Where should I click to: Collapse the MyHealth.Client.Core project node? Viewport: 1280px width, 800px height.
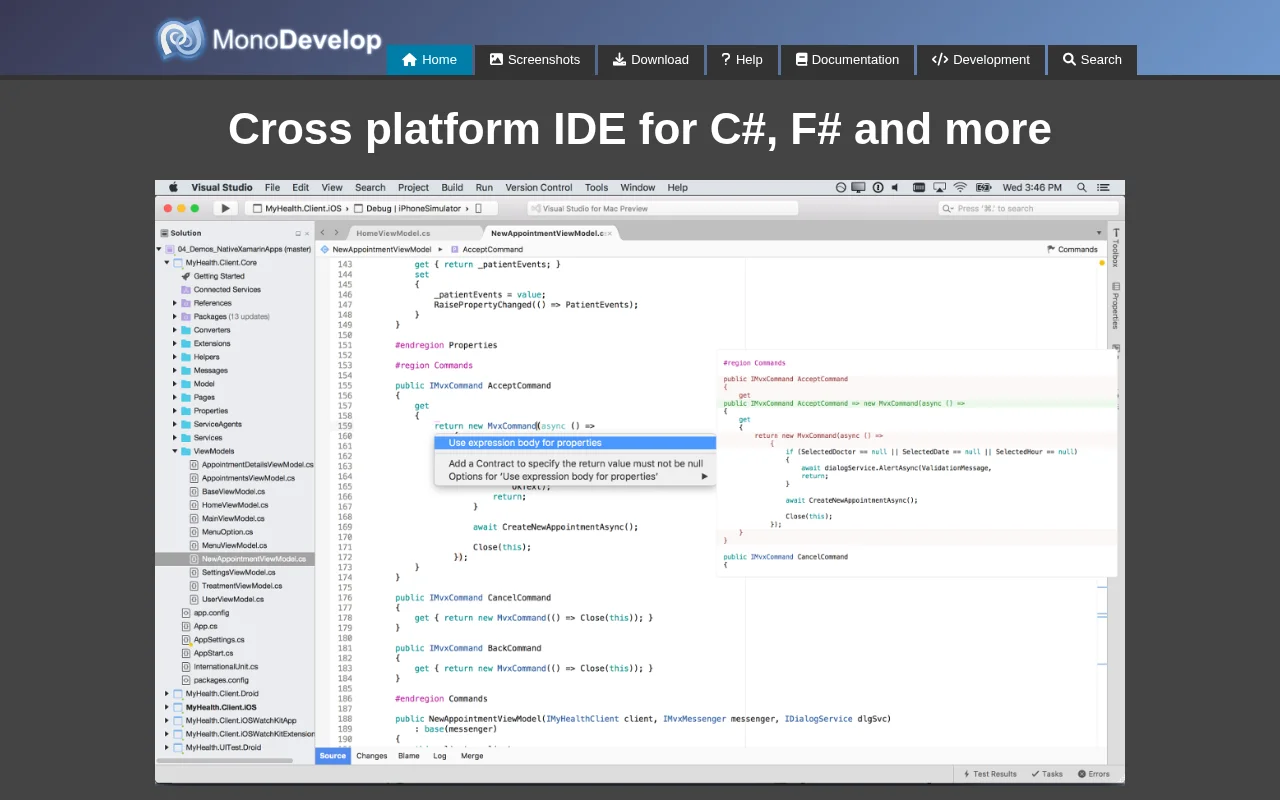coord(167,262)
